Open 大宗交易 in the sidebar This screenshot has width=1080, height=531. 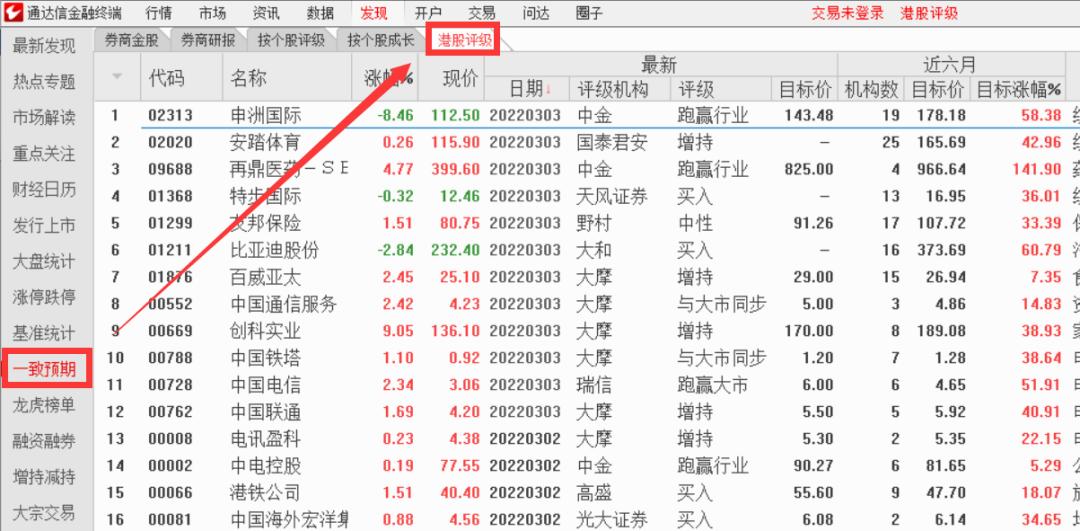tap(44, 512)
